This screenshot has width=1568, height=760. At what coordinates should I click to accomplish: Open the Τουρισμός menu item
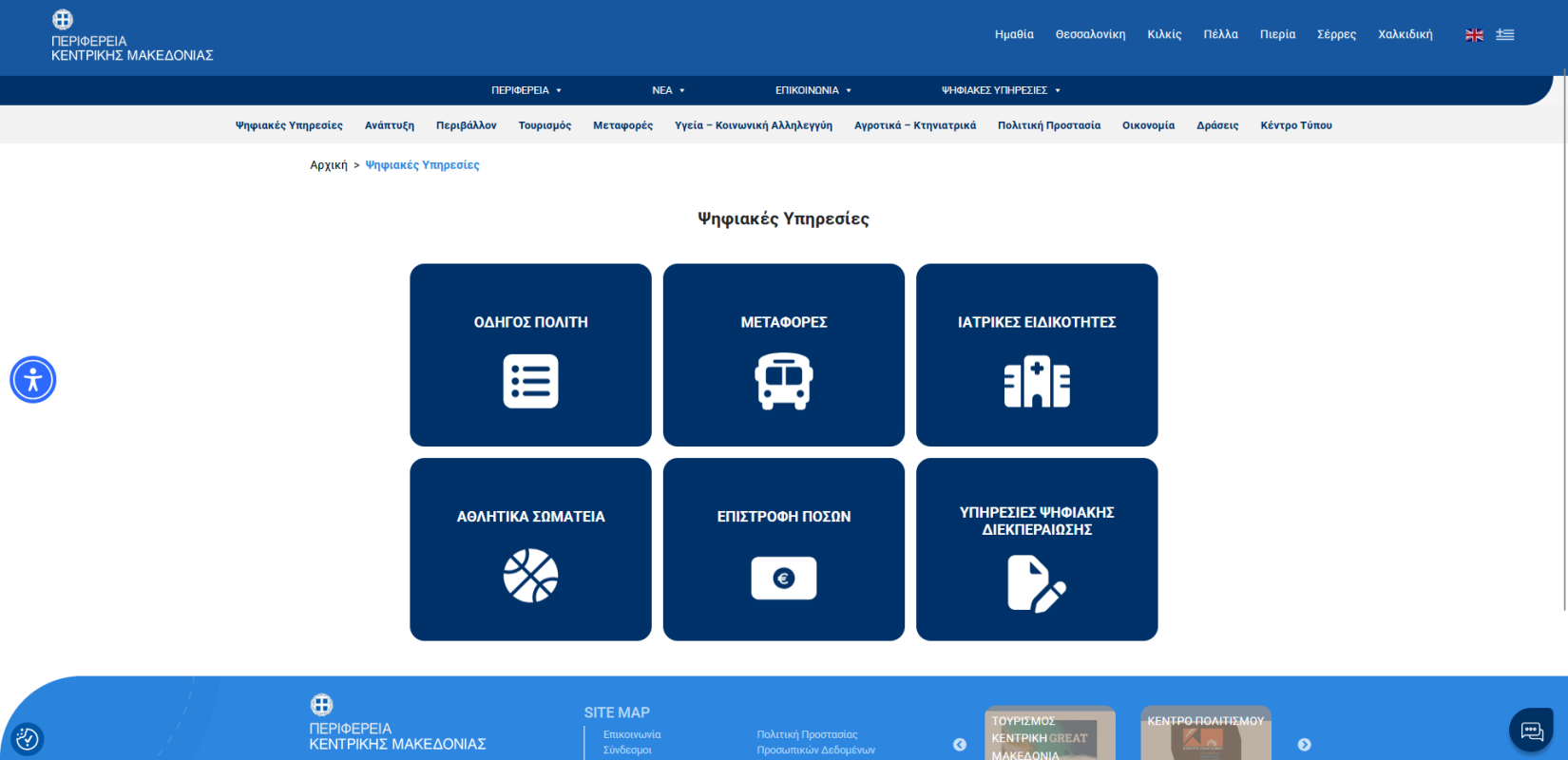coord(545,125)
